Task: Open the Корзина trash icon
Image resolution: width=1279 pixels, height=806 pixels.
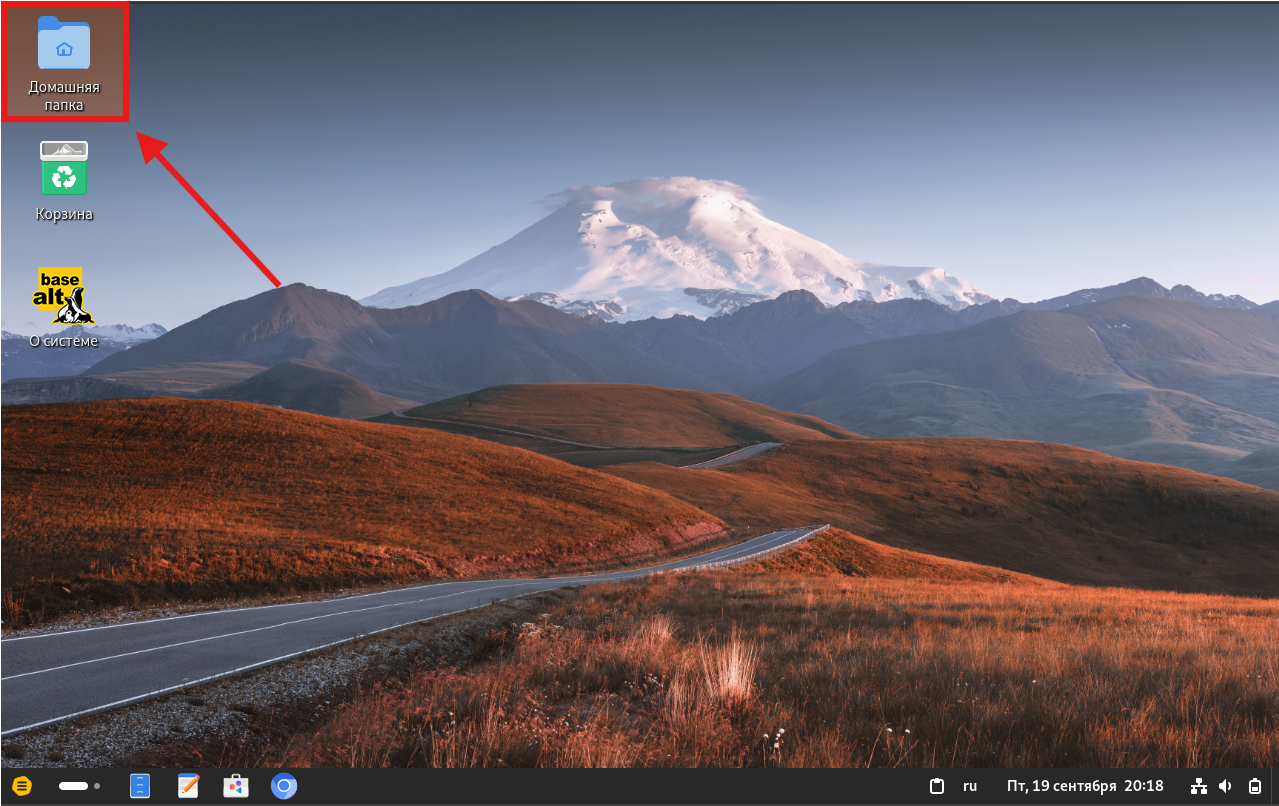Action: tap(64, 169)
